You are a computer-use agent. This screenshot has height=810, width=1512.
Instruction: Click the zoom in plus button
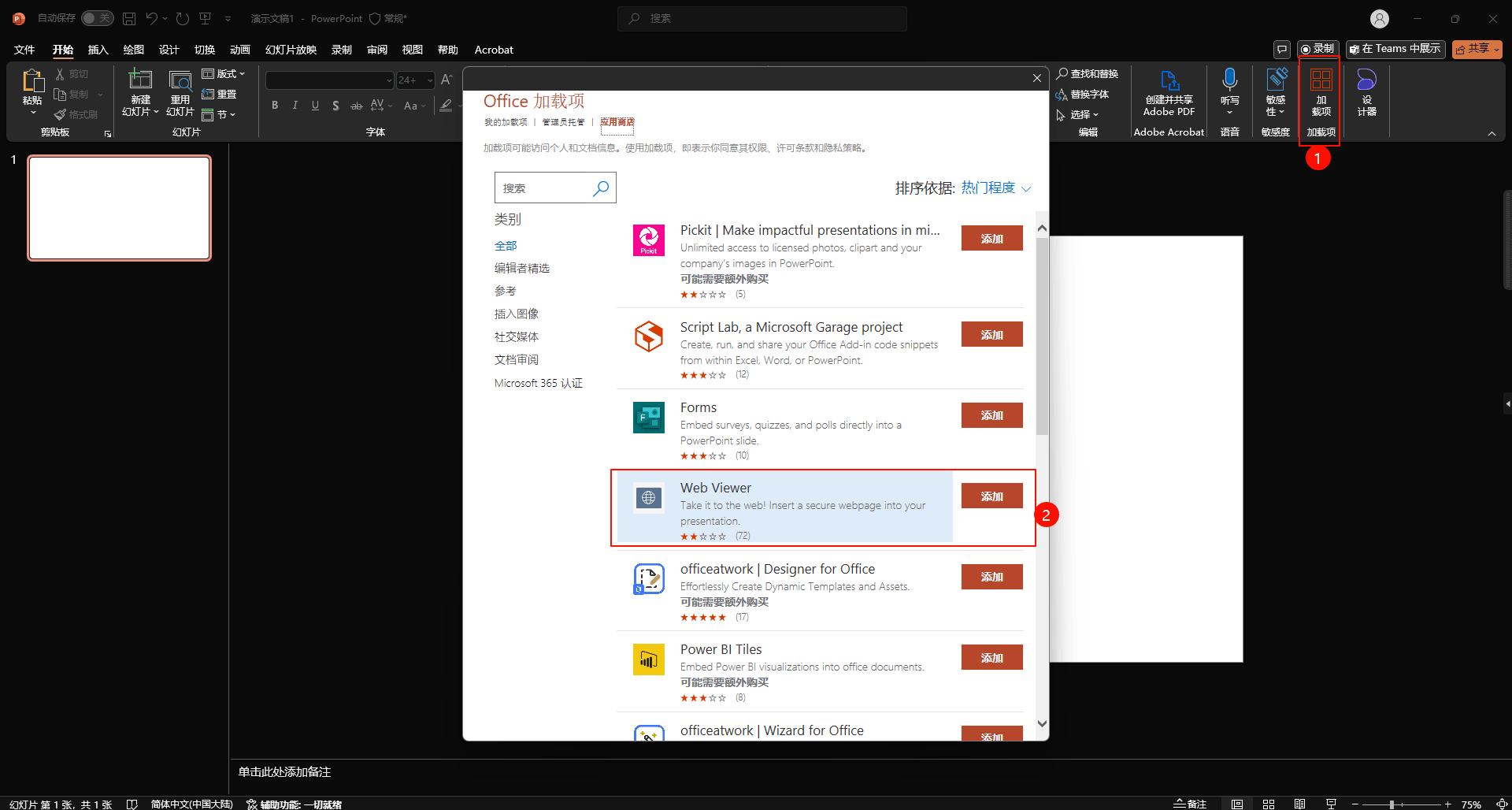click(1447, 804)
